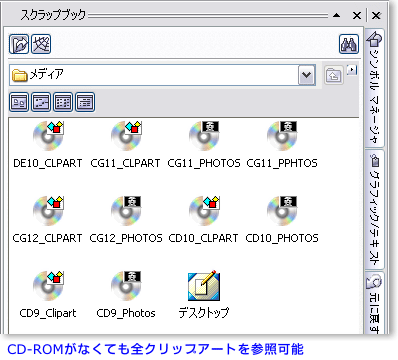Open the CD9_Clipart disc icon
This screenshot has height=360, width=398.
coord(48,286)
